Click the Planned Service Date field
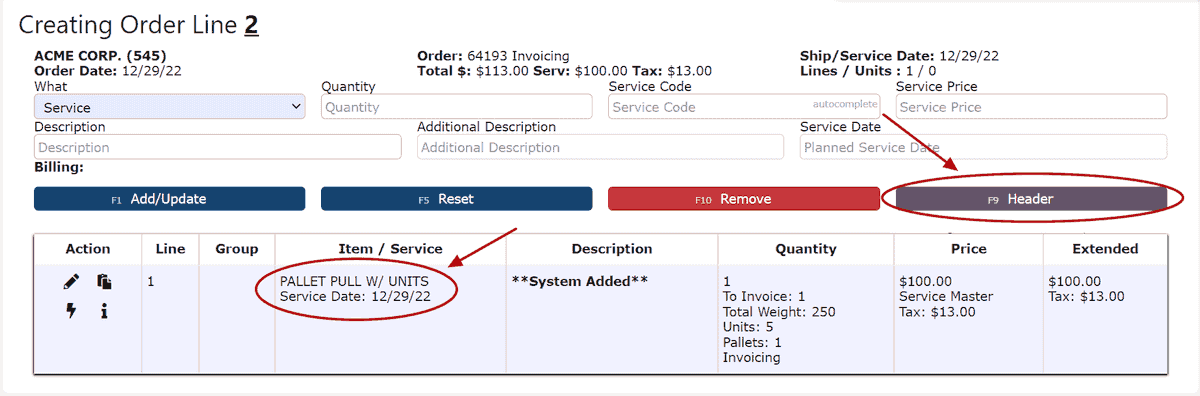Image resolution: width=1200 pixels, height=396 pixels. point(983,147)
